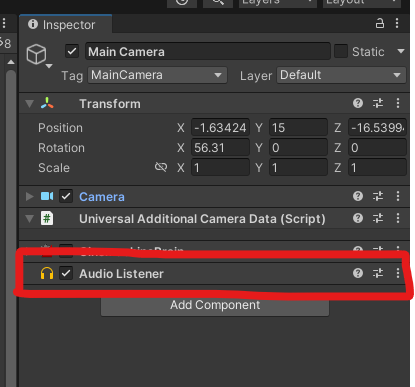
Task: Click the Audio Listener component title
Action: (x=121, y=274)
